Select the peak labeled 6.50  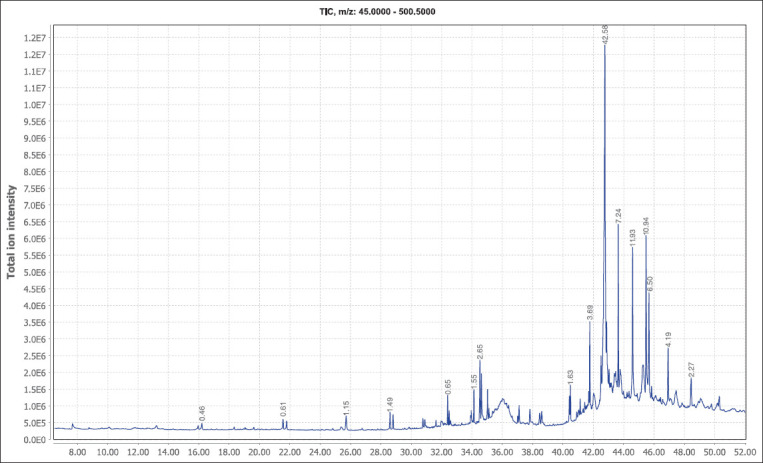(x=650, y=284)
